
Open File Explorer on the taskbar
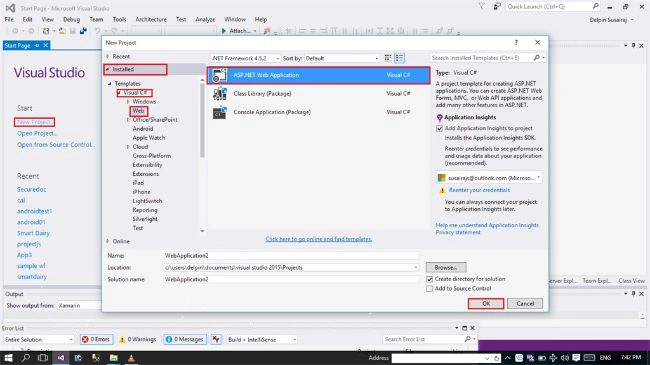[114, 358]
